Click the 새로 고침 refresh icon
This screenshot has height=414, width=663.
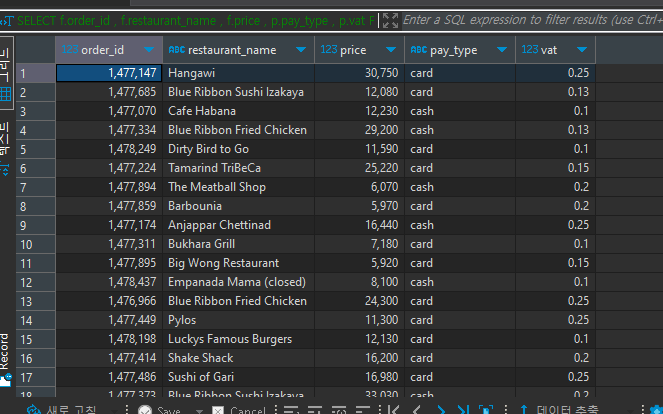pos(33,410)
